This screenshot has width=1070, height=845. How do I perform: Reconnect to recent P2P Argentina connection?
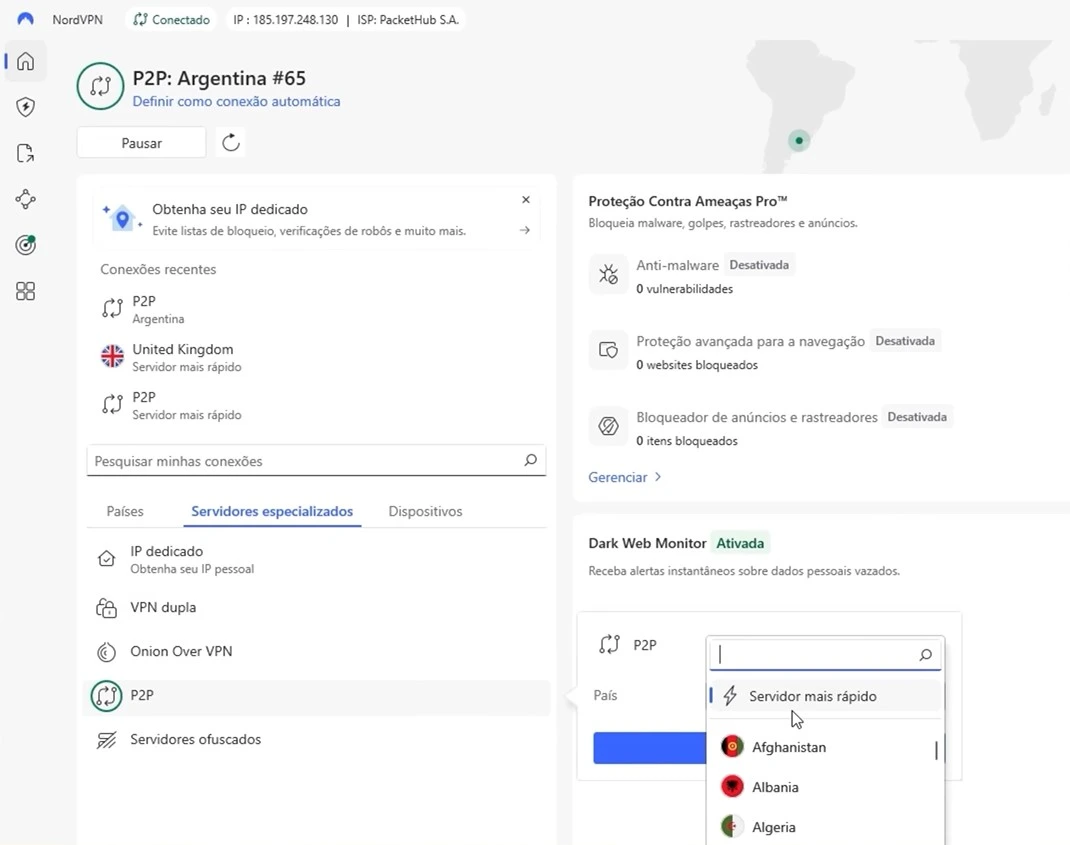[316, 309]
